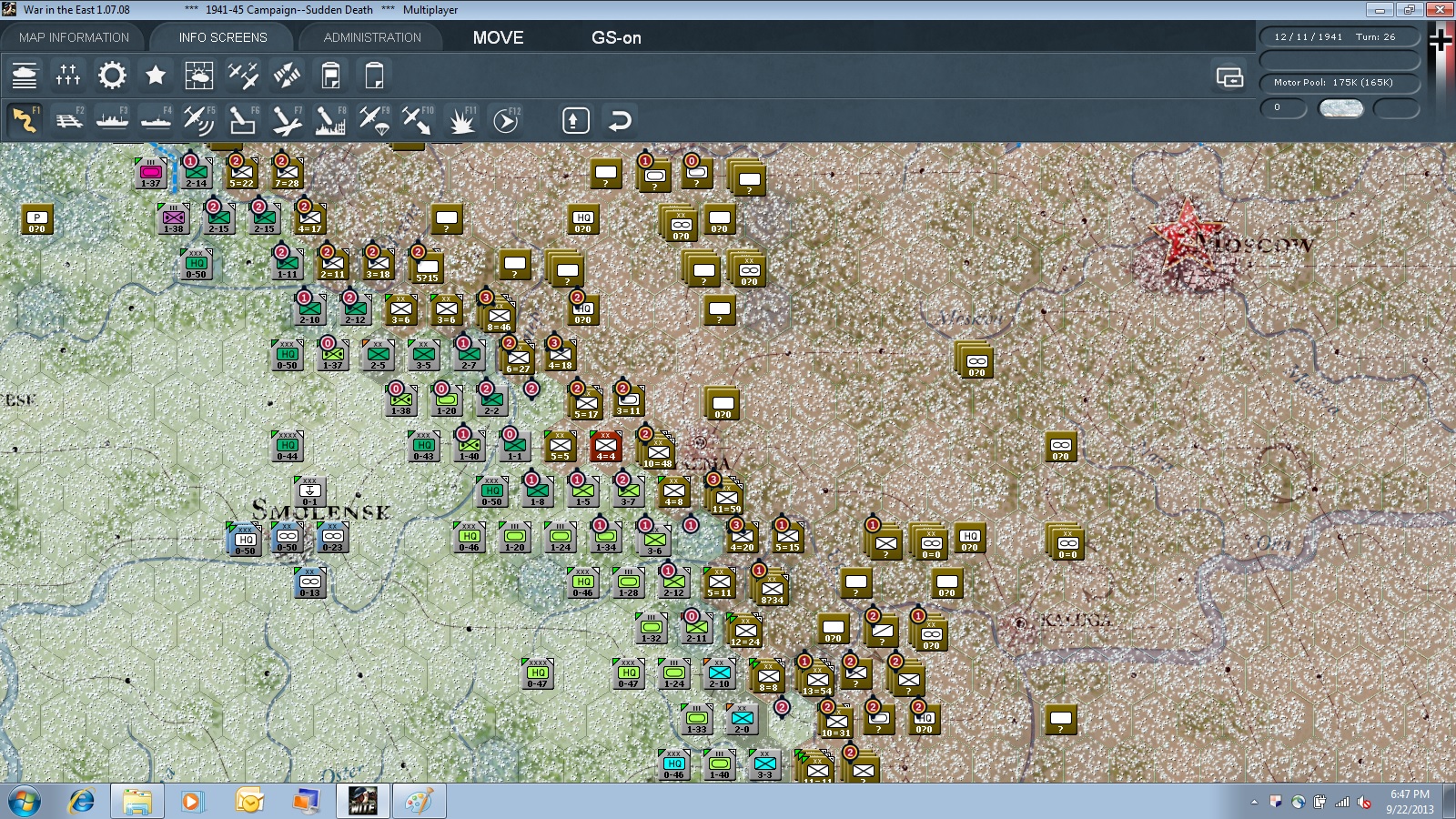1456x819 pixels.
Task: Open the MAP INFORMATION tab
Action: (x=74, y=37)
